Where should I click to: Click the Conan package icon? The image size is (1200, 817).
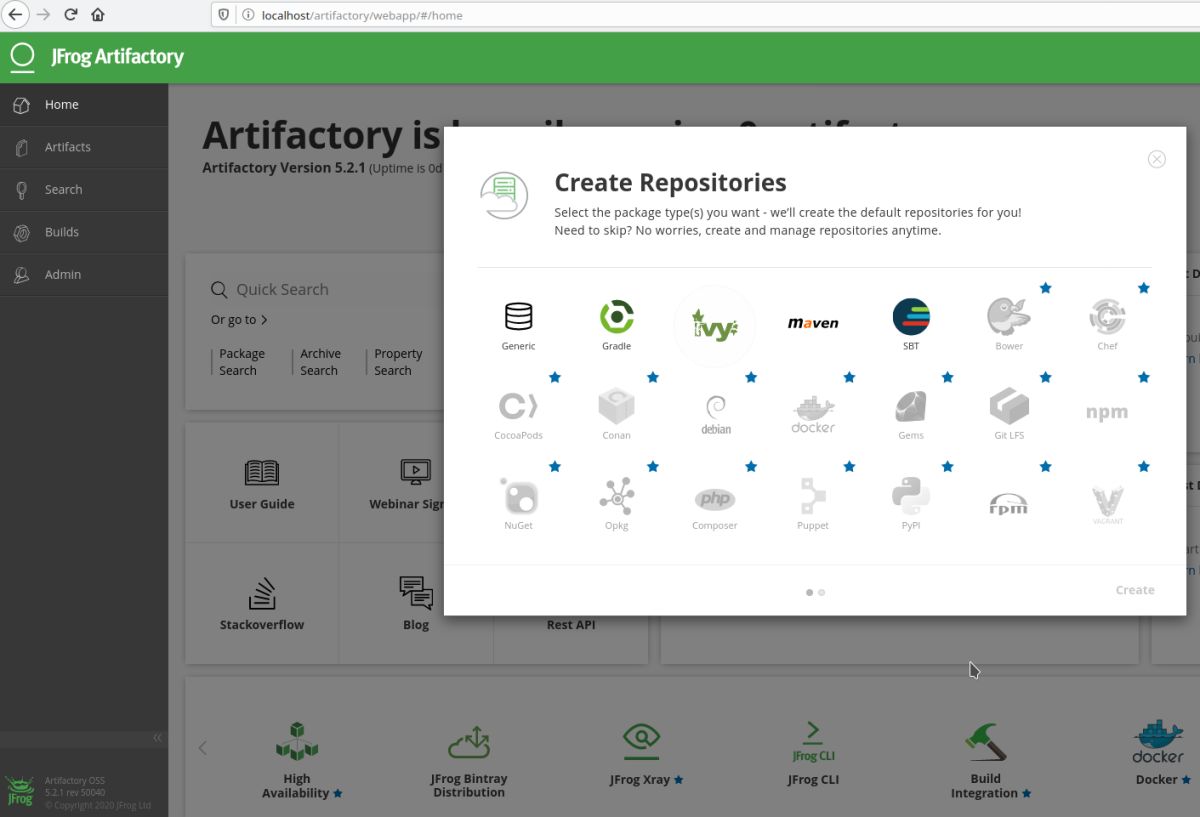tap(616, 414)
